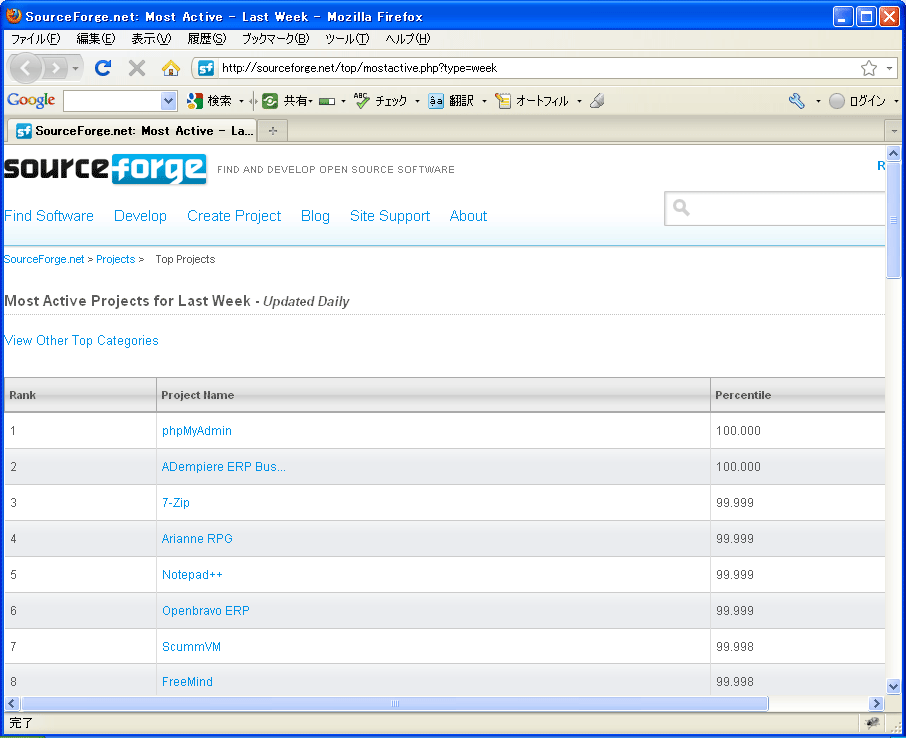
Task: Open the ヘルプ(H) menu
Action: tap(407, 39)
